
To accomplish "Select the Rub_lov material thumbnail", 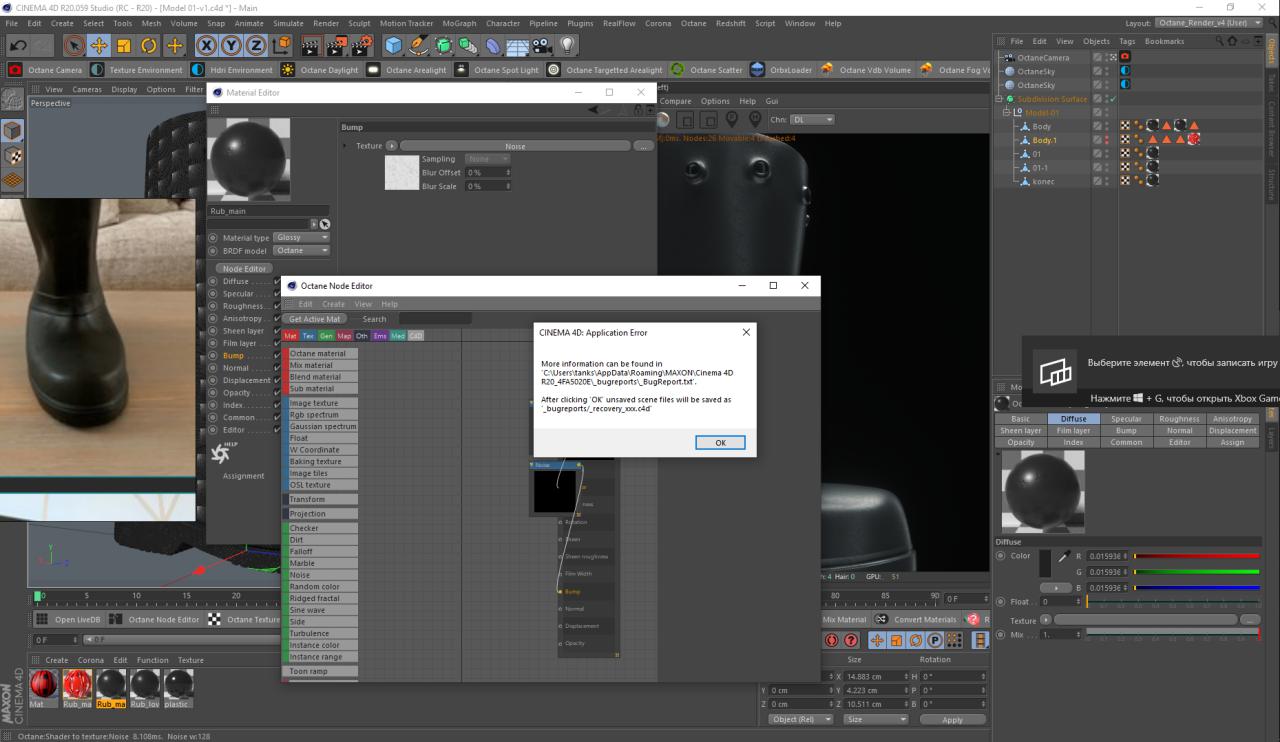I will click(x=144, y=688).
